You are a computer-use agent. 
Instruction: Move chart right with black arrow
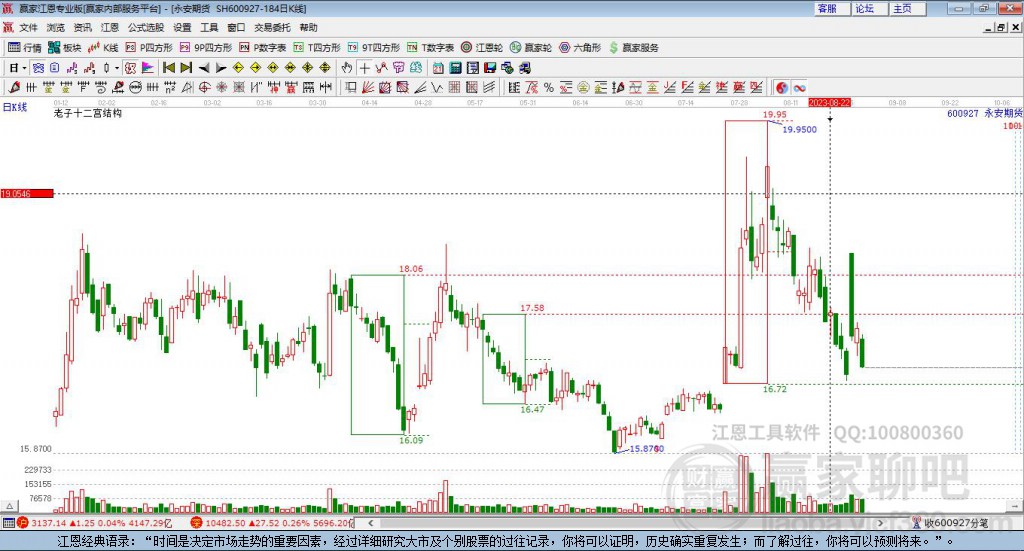point(221,68)
